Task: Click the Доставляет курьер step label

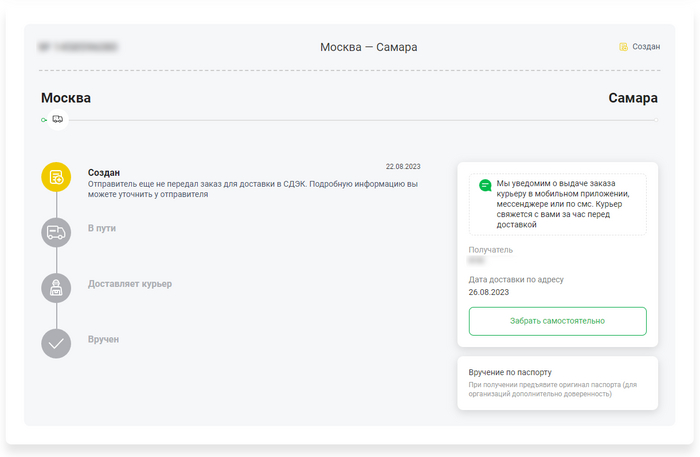Action: pyautogui.click(x=130, y=284)
